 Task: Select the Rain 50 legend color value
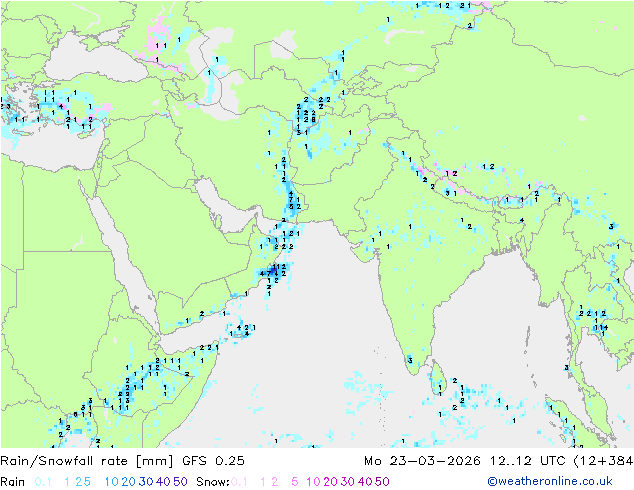pos(180,482)
